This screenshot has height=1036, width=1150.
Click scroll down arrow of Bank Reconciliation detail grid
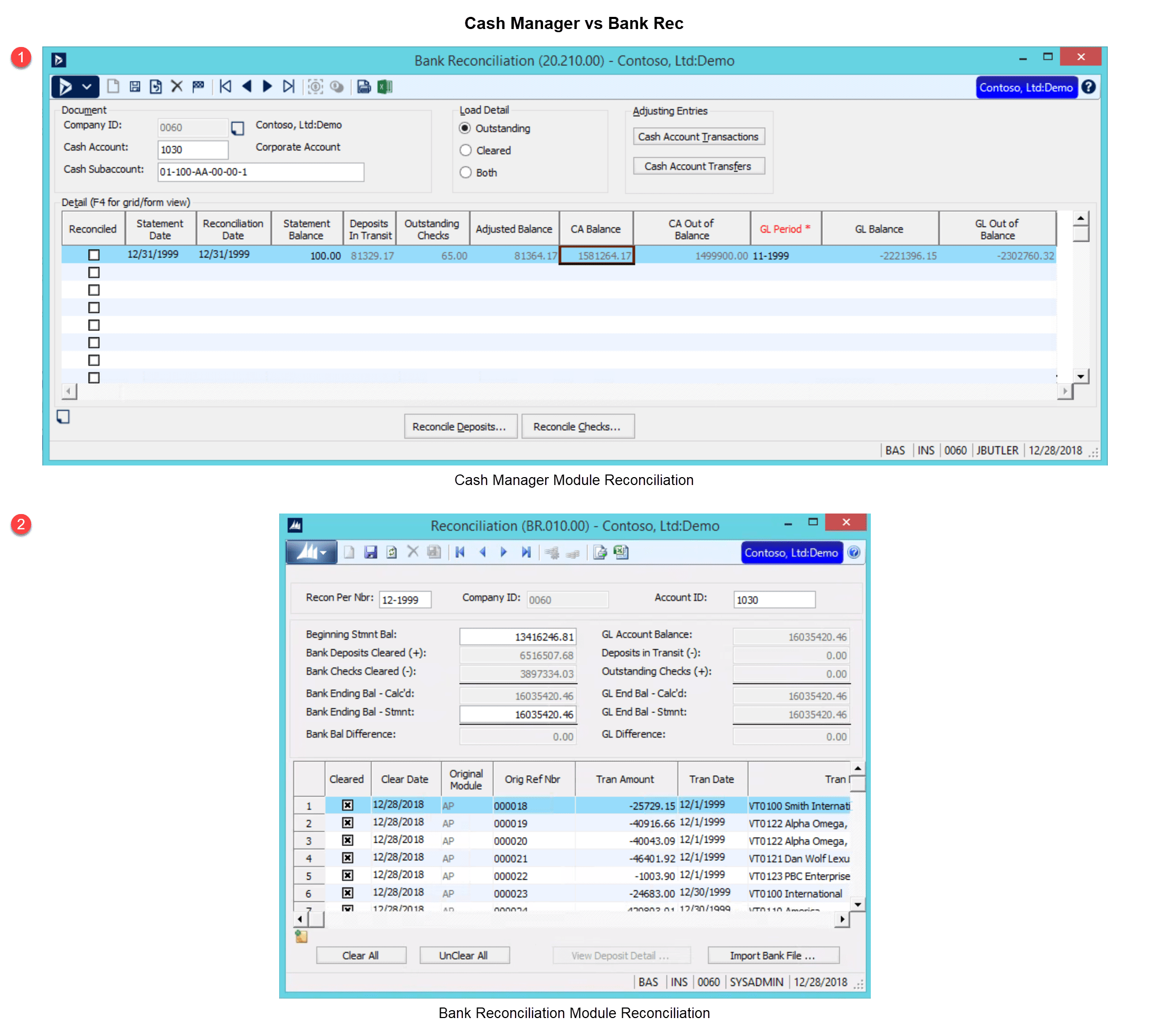click(x=1080, y=376)
